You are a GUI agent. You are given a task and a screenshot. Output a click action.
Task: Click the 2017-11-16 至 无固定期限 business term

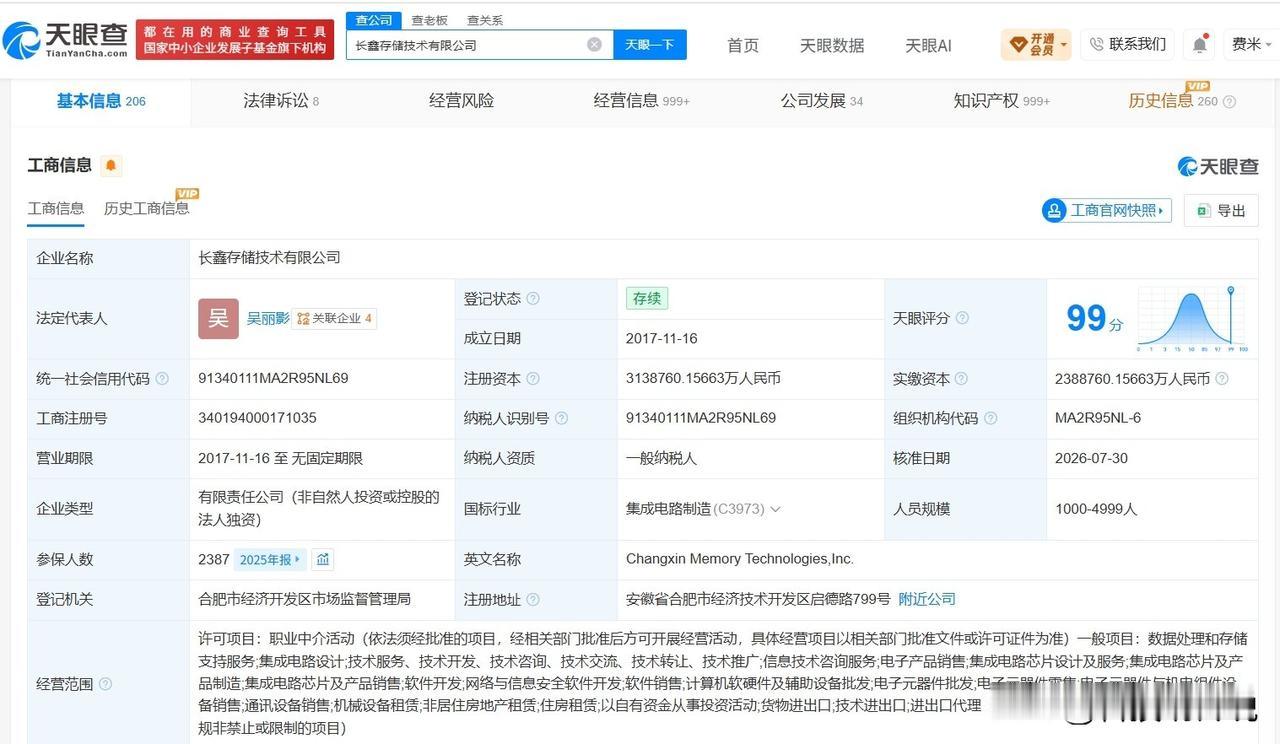point(280,458)
